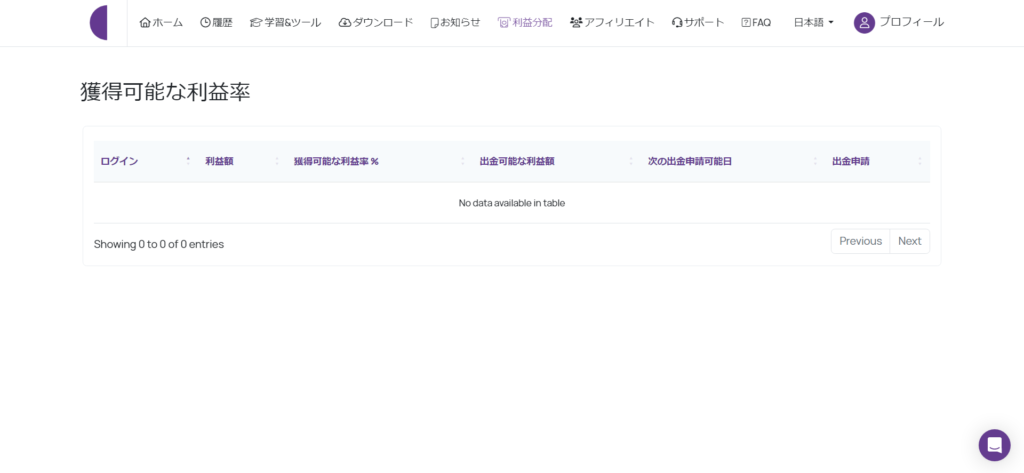Viewport: 1024px width, 473px height.
Task: Open the アフィリエイト page
Action: 612,22
